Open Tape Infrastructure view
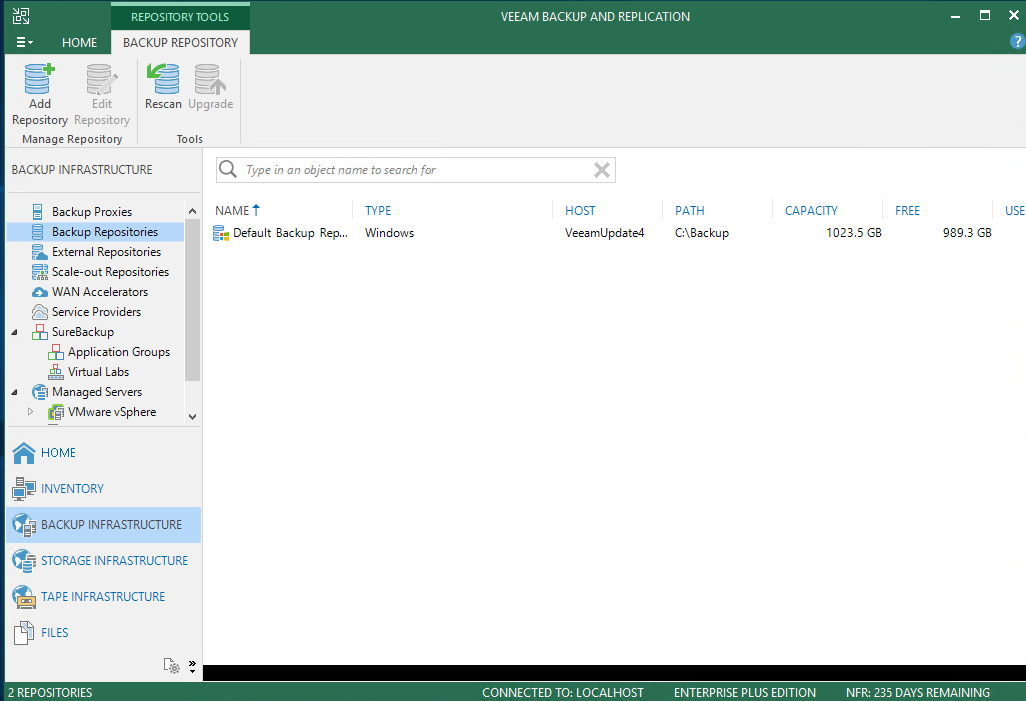The width and height of the screenshot is (1026, 701). click(103, 597)
